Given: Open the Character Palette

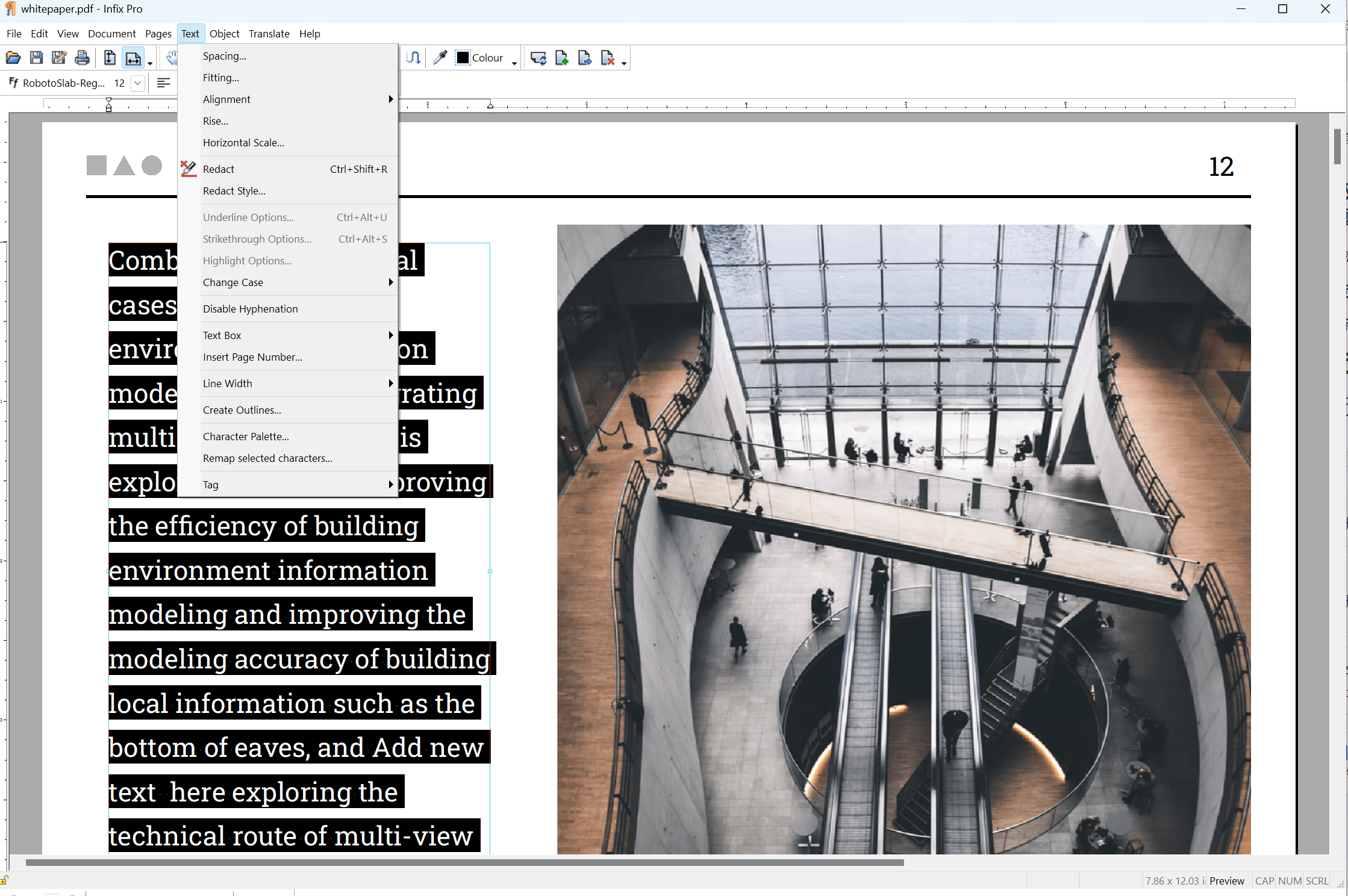Looking at the screenshot, I should tap(246, 436).
